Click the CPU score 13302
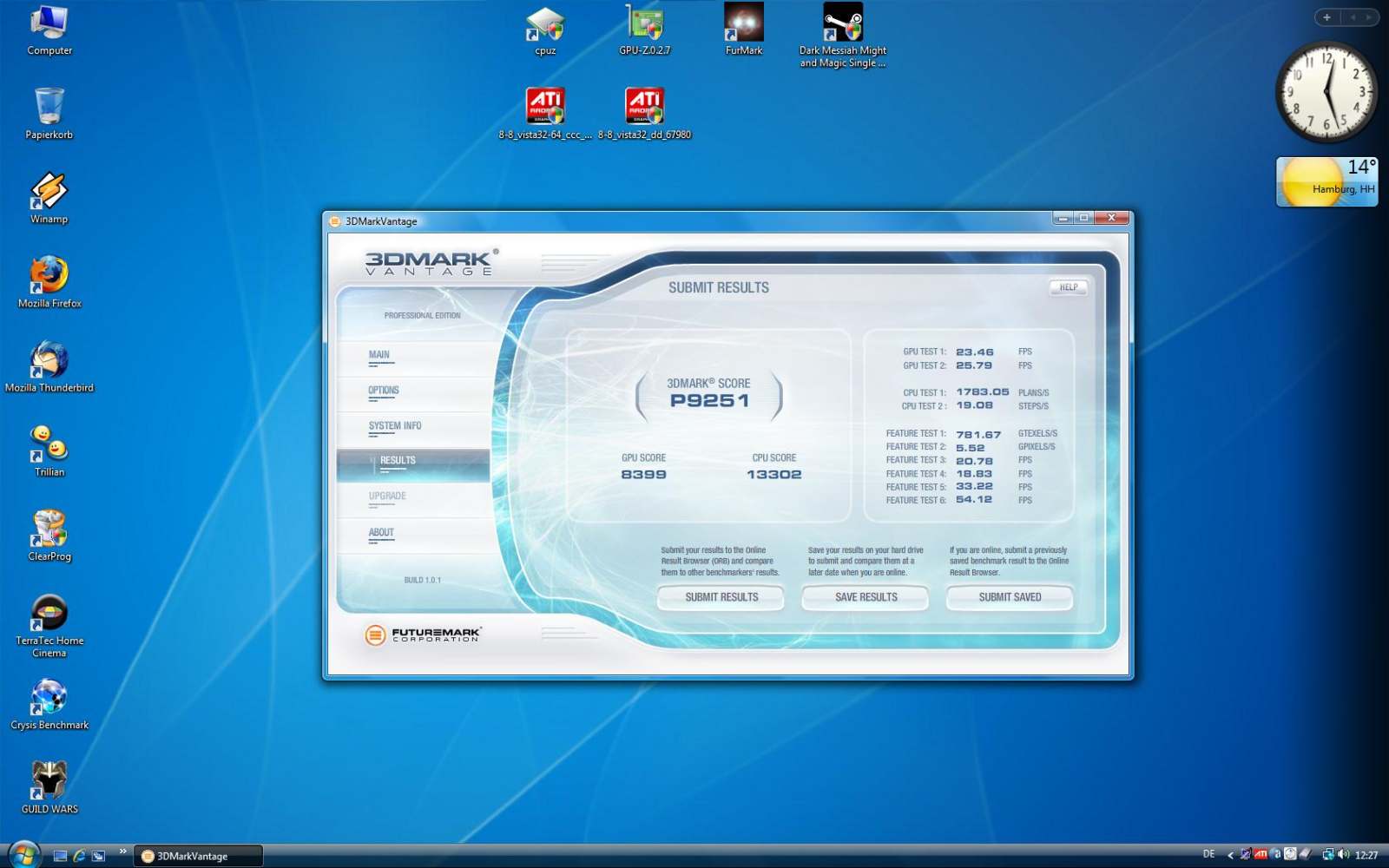 pyautogui.click(x=773, y=475)
